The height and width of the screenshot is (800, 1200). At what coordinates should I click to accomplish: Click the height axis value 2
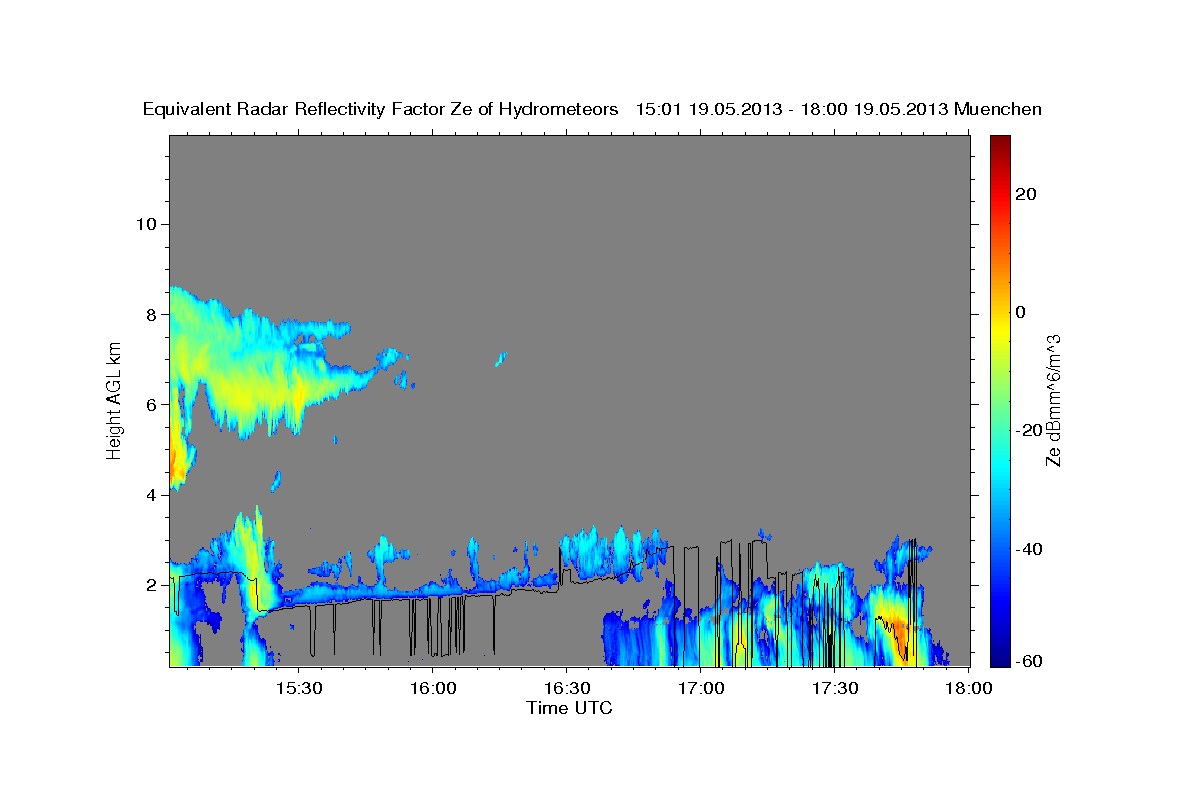pyautogui.click(x=150, y=585)
